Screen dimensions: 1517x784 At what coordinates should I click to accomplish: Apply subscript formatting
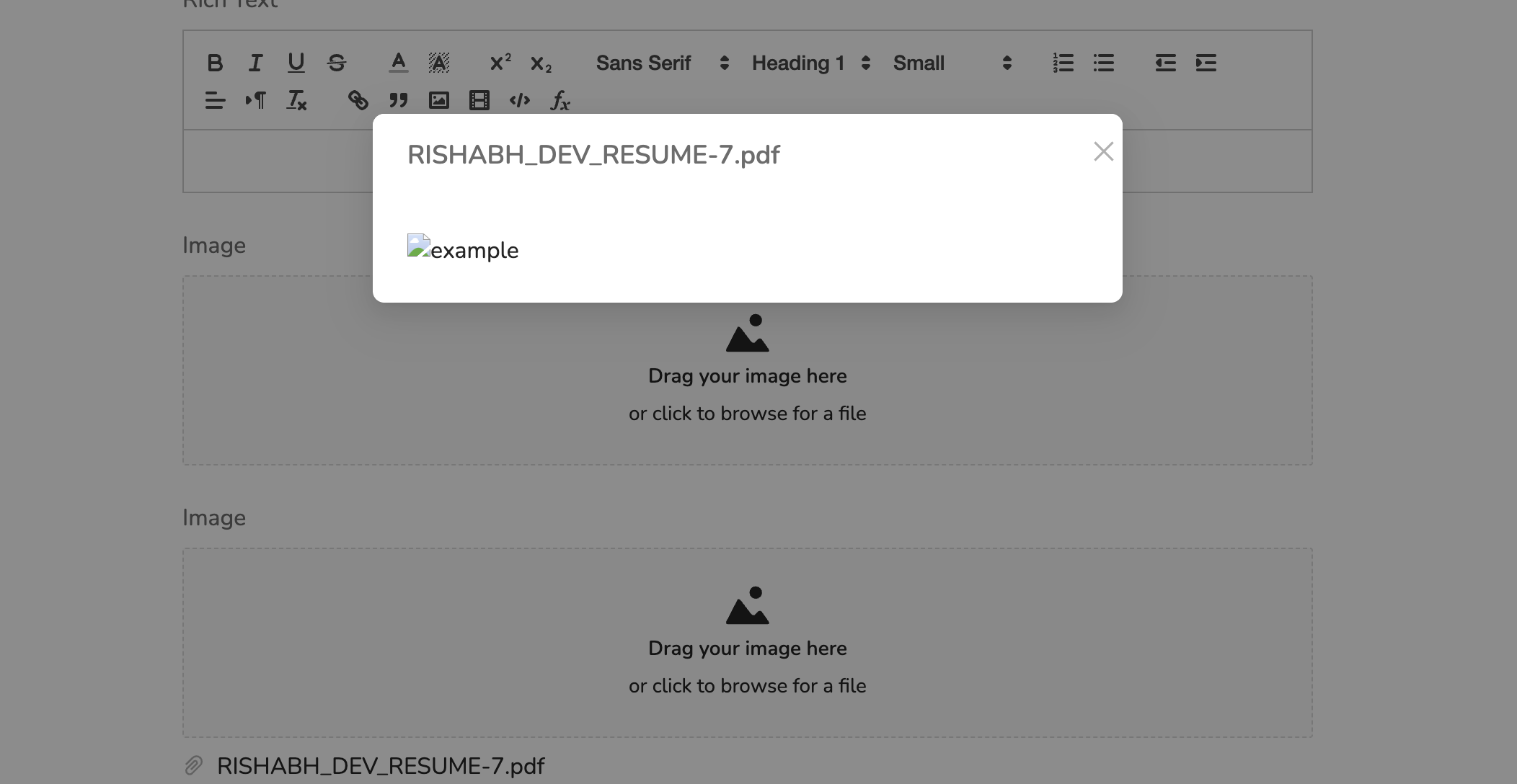point(541,63)
